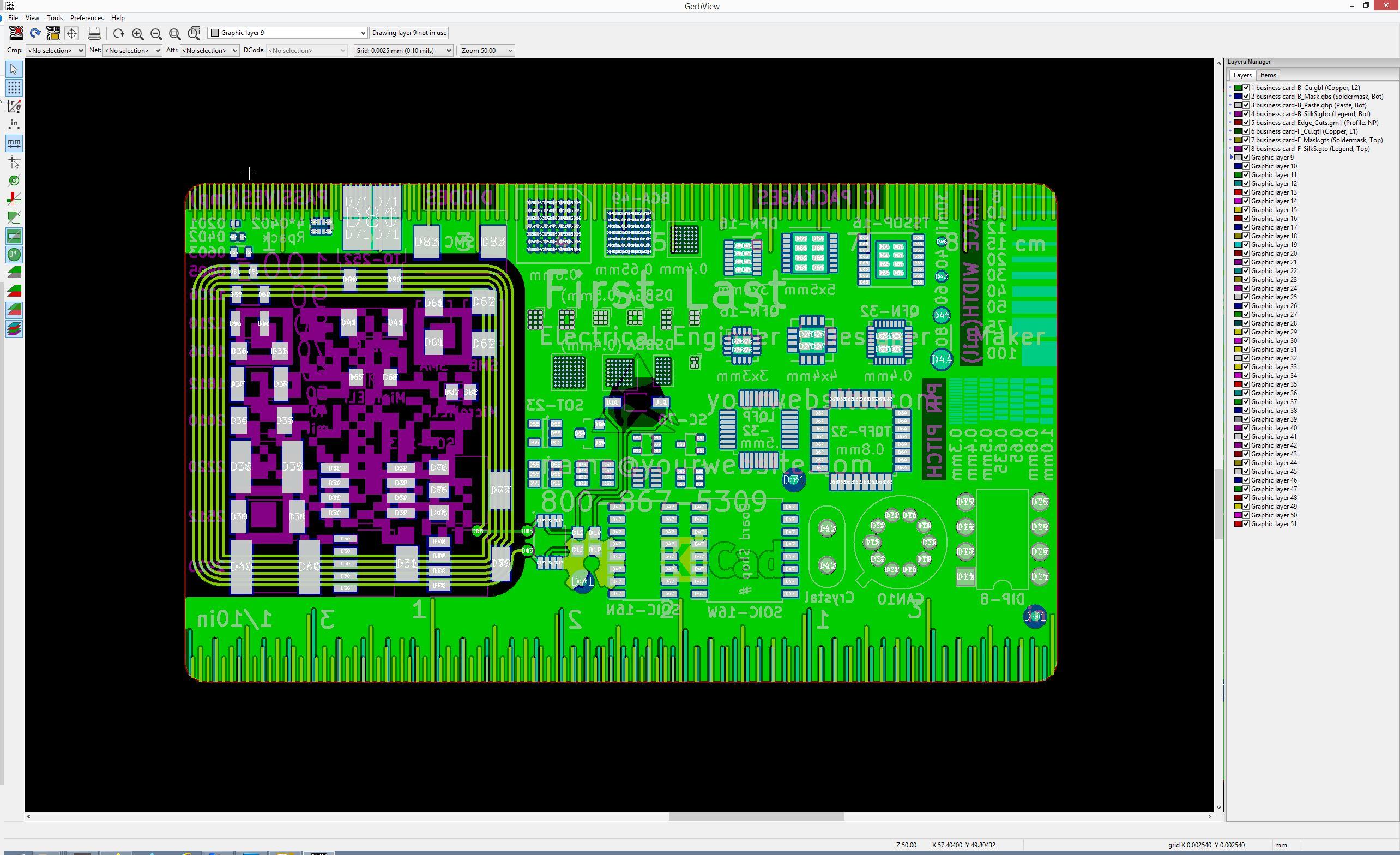Open the Attr selection dropdown

pyautogui.click(x=210, y=51)
